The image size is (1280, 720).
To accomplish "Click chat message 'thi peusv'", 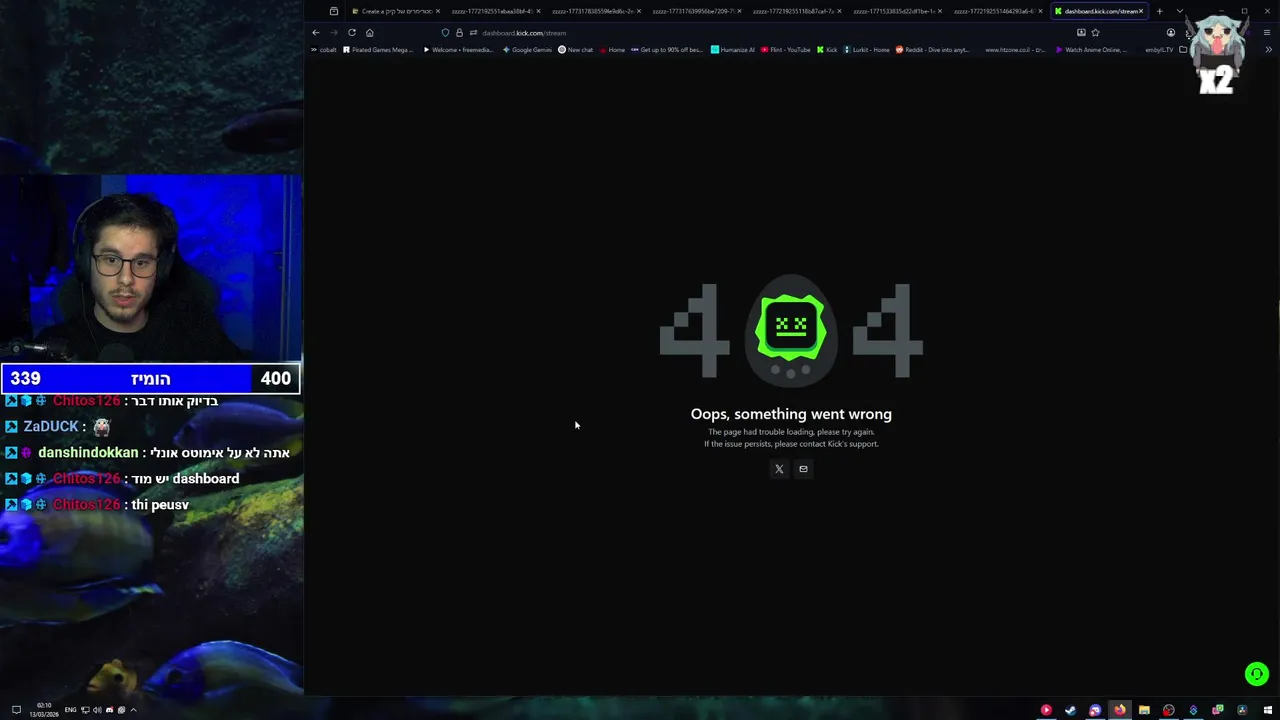I will [x=160, y=505].
